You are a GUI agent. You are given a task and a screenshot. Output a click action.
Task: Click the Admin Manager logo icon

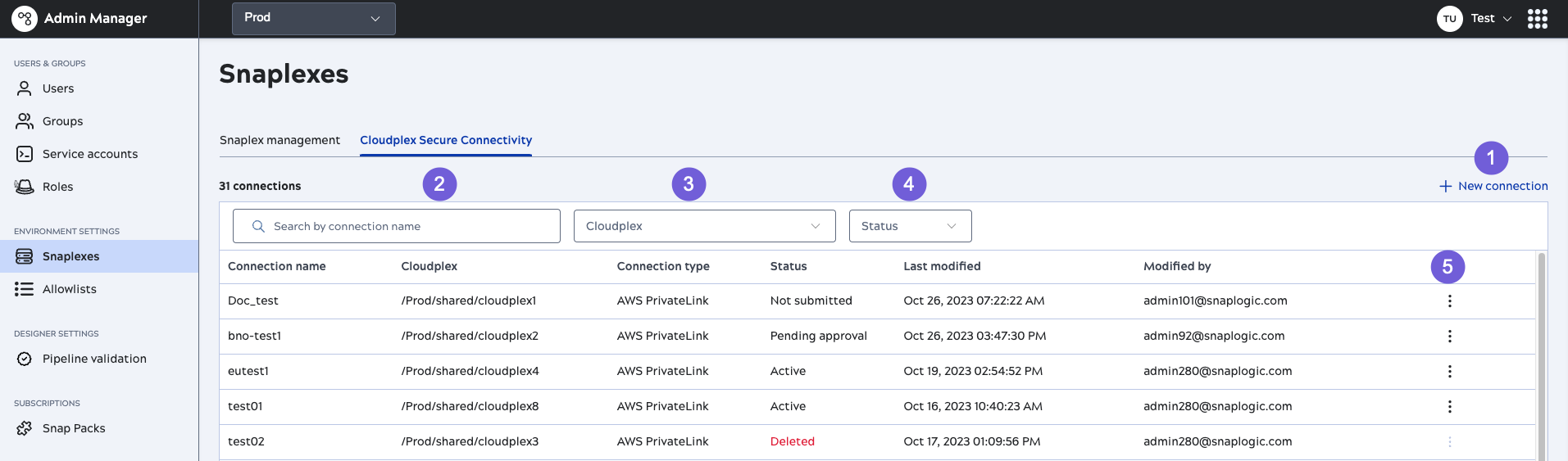coord(25,19)
